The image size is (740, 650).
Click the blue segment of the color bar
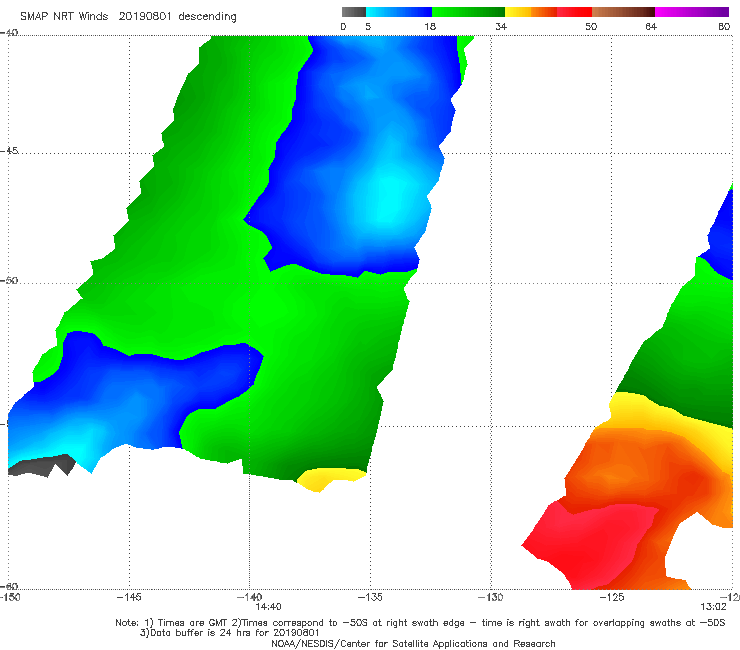tap(399, 12)
